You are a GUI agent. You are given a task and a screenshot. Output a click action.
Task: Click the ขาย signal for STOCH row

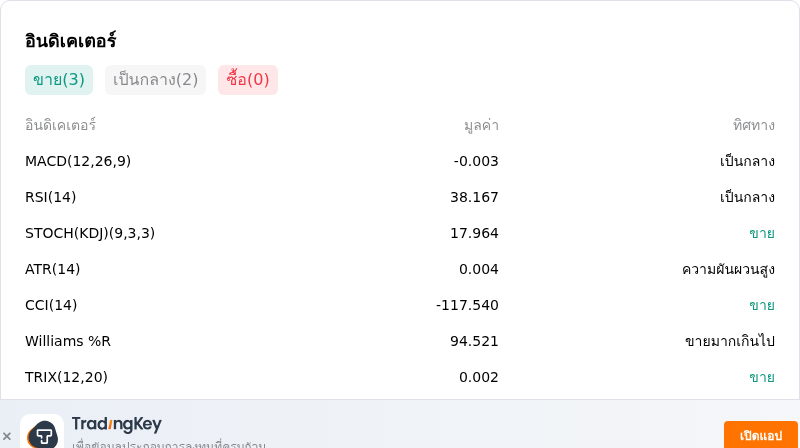pos(762,233)
